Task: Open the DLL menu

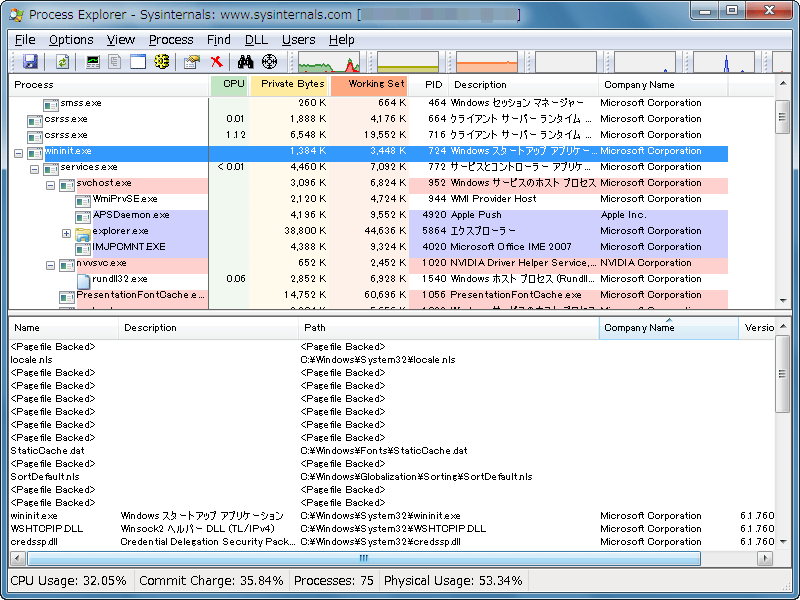Action: pos(256,39)
